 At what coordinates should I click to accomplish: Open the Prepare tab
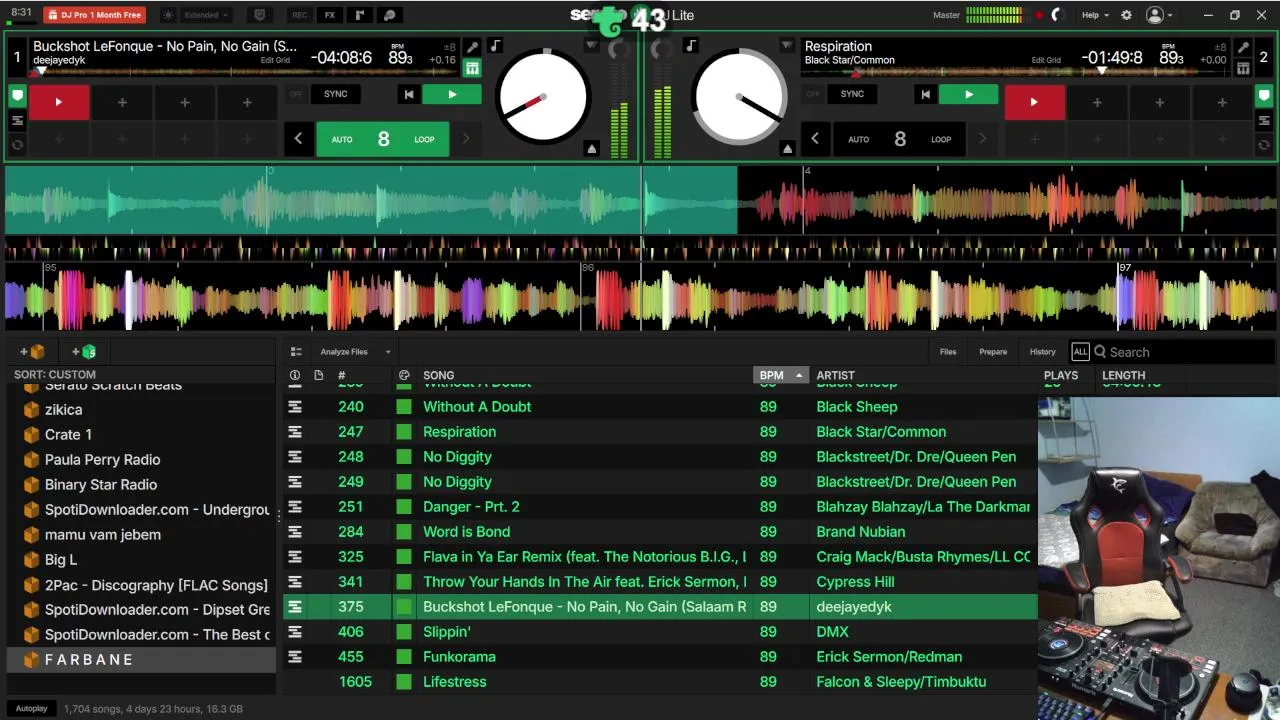993,352
